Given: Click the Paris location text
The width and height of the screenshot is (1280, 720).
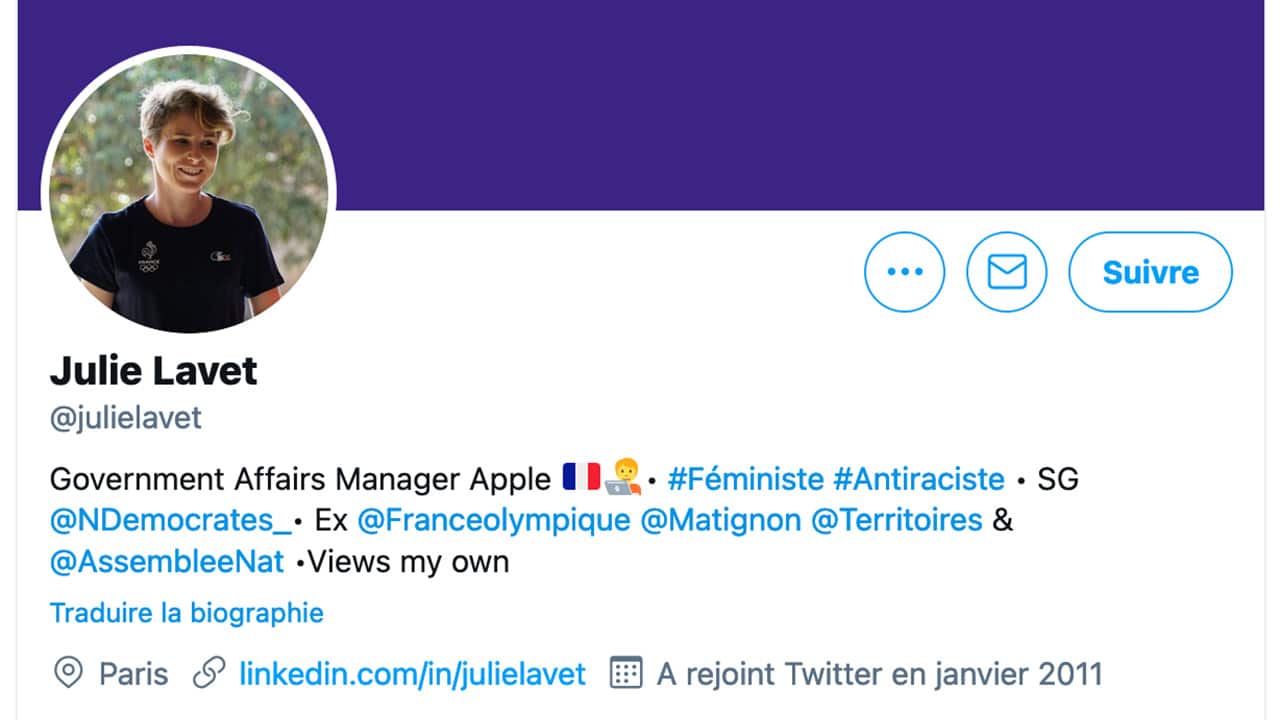Looking at the screenshot, I should pos(134,674).
